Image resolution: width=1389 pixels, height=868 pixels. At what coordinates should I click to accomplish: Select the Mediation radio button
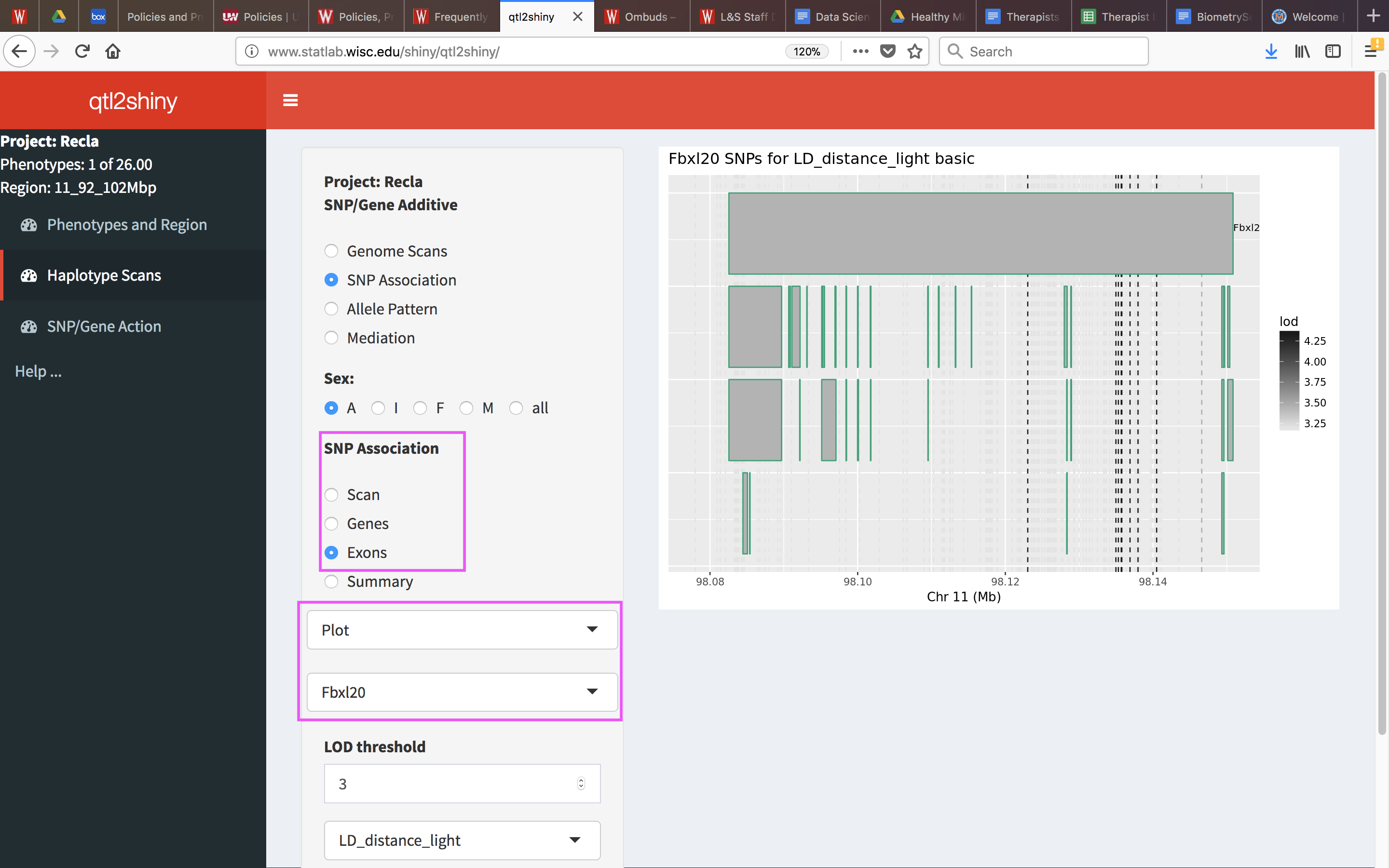331,338
